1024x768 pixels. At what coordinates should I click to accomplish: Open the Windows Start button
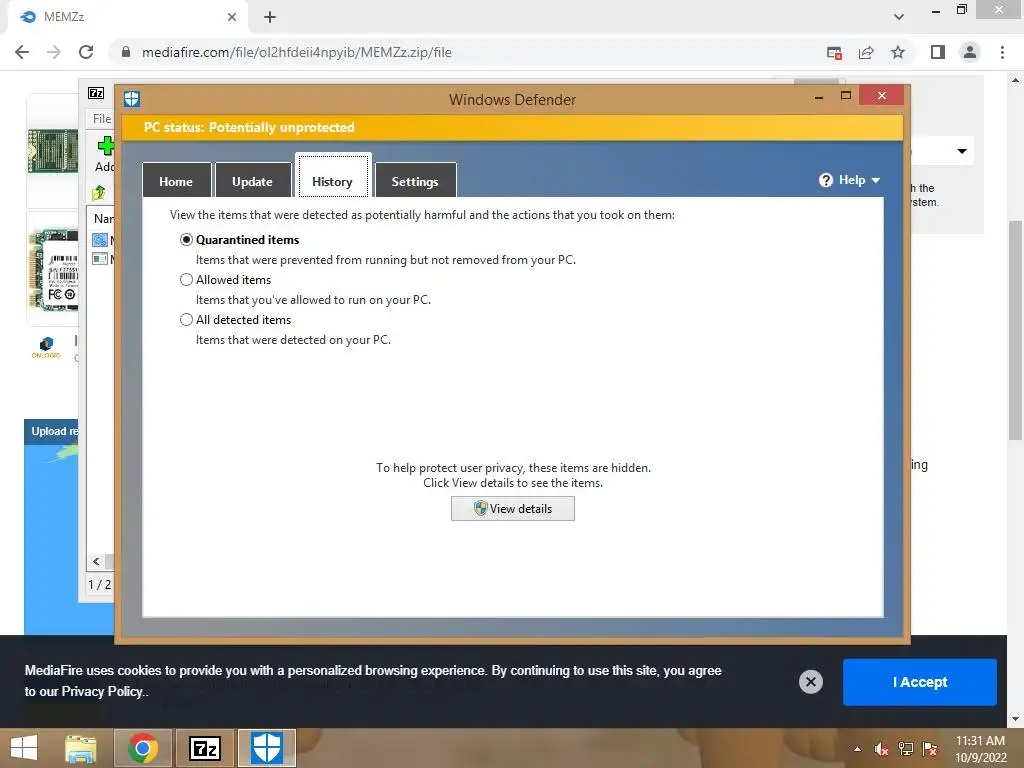click(24, 748)
